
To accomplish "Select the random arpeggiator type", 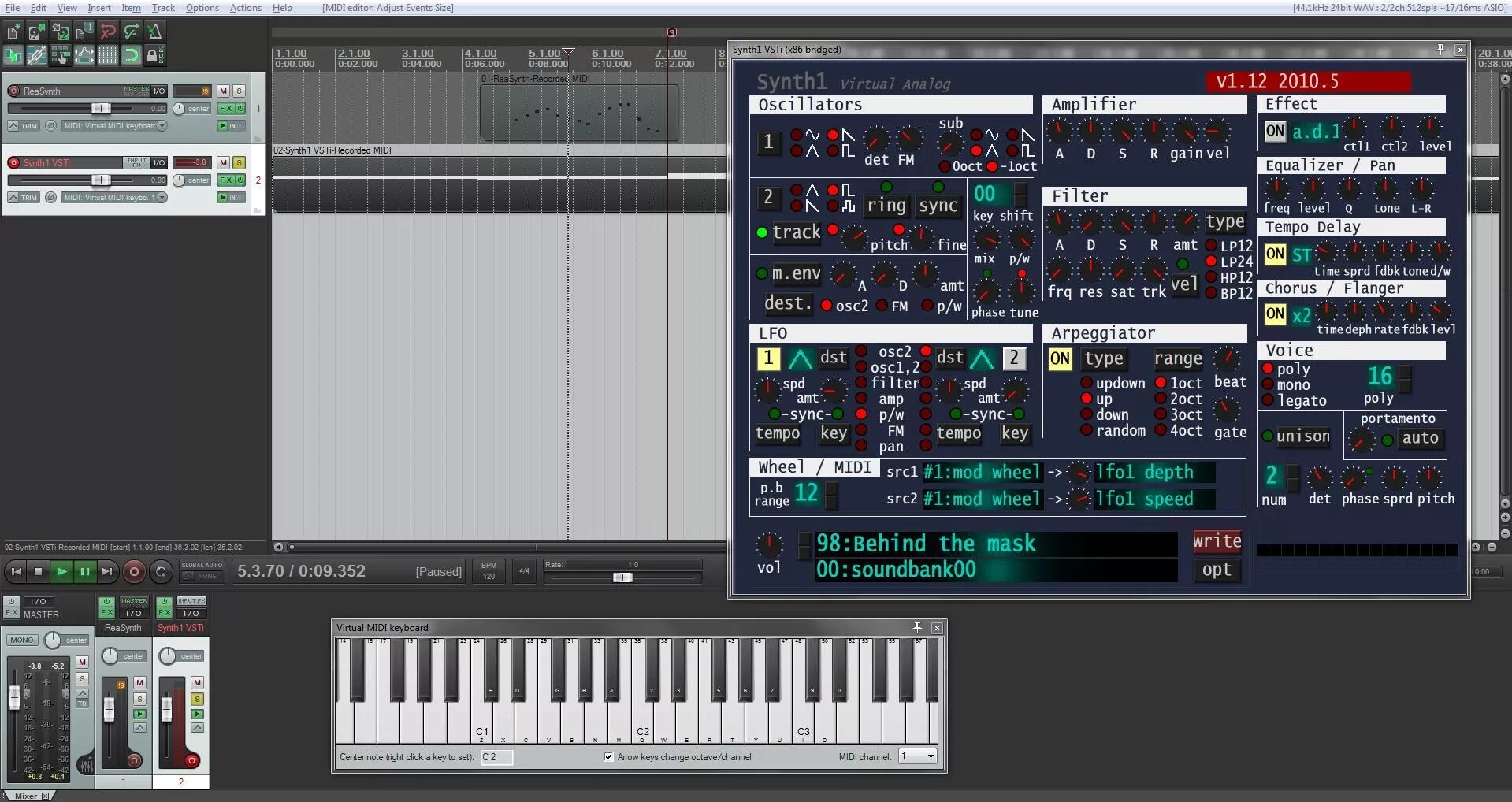I will pos(1087,430).
